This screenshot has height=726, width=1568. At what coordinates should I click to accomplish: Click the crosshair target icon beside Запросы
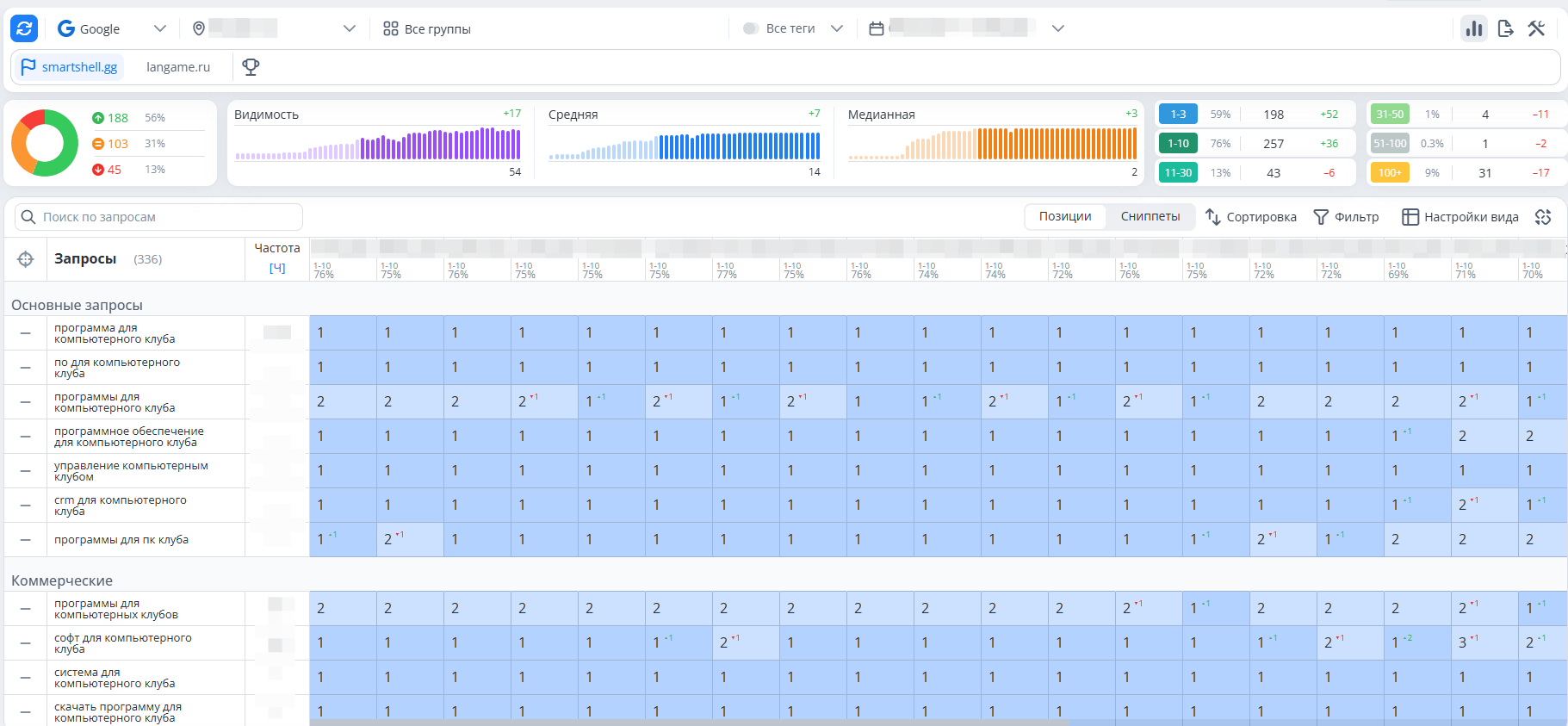(26, 259)
